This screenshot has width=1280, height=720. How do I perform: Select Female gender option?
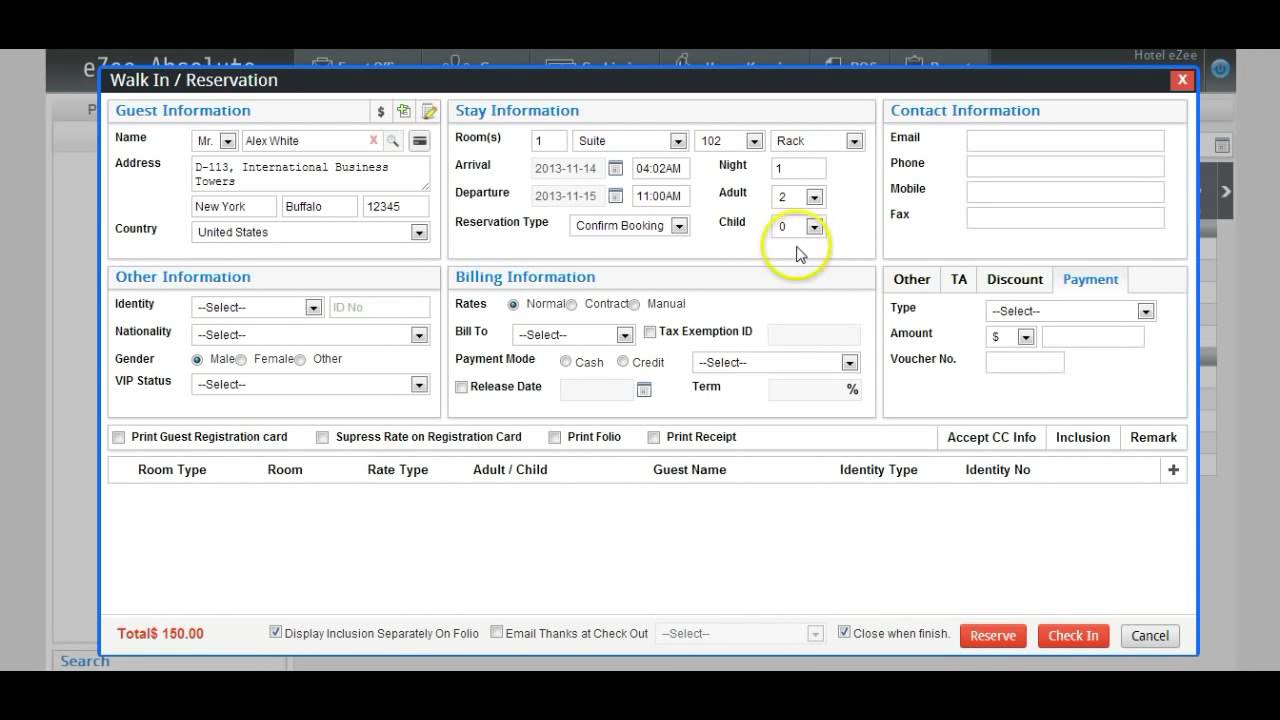(241, 360)
